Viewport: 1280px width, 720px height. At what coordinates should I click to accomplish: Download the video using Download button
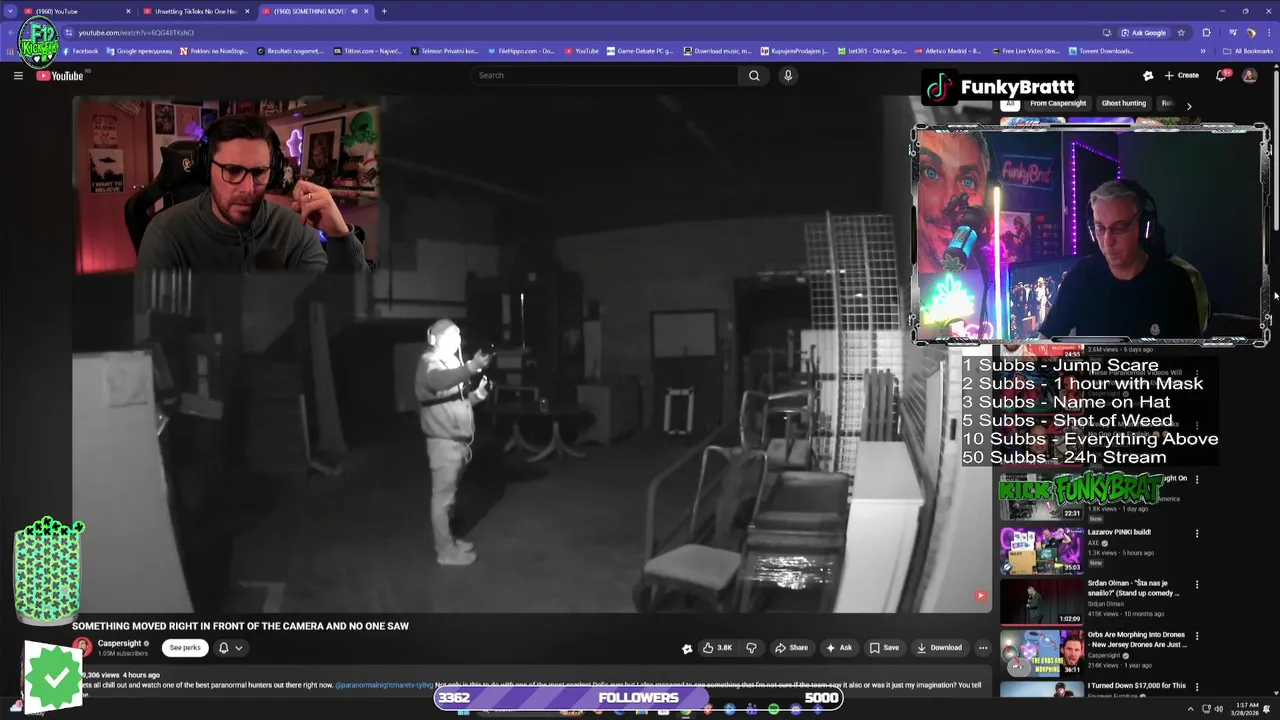[939, 648]
